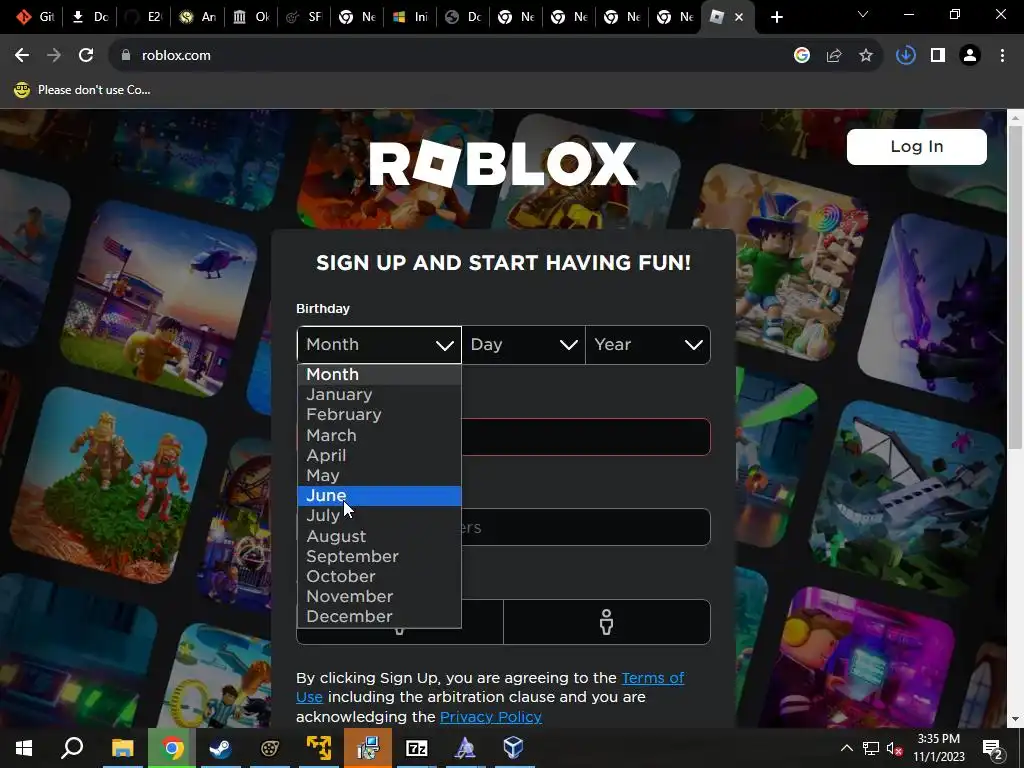Open the VirtualBox cube taskbar icon
The height and width of the screenshot is (768, 1024).
[513, 748]
